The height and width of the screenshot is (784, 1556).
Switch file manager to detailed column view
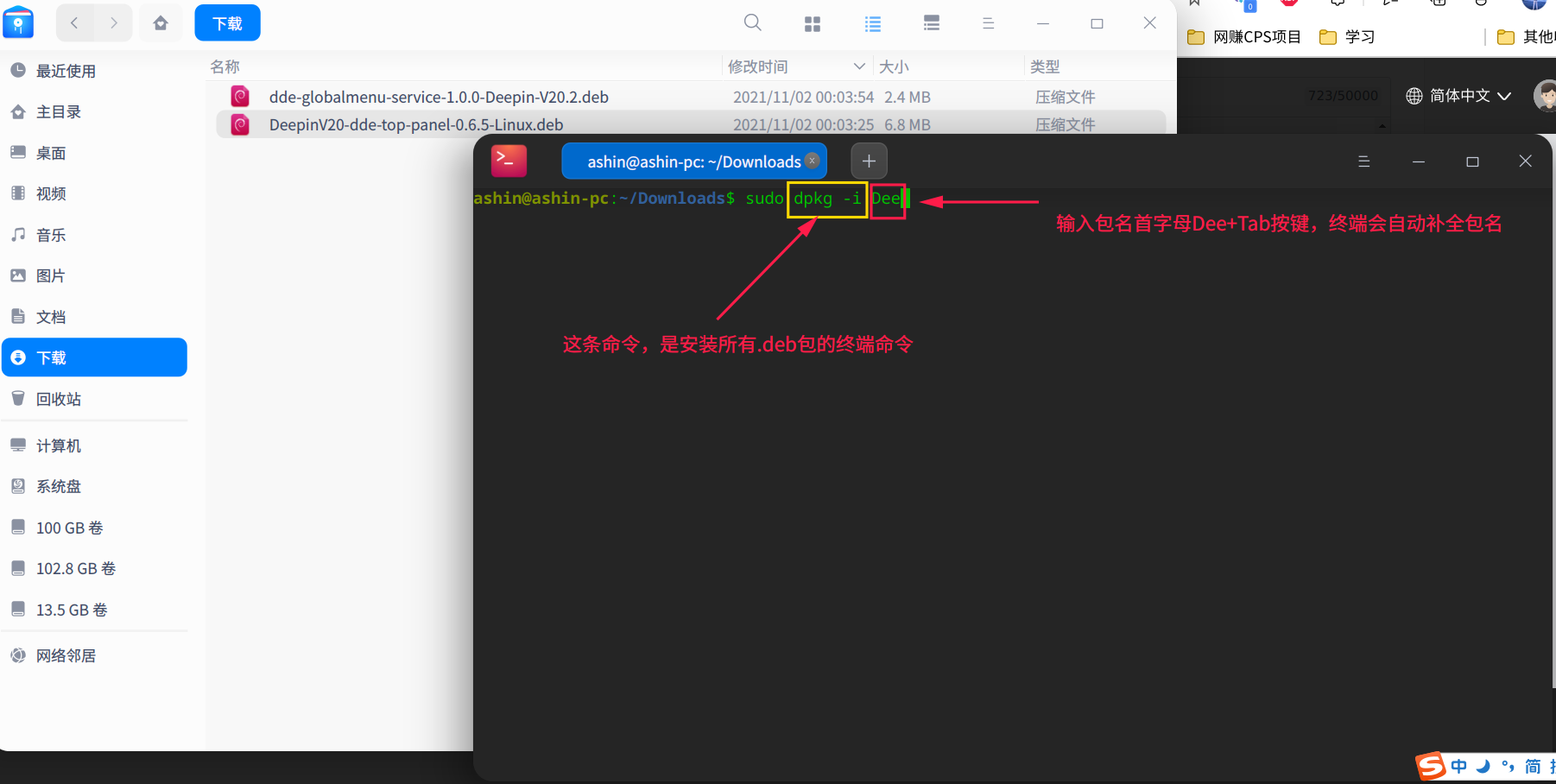932,23
